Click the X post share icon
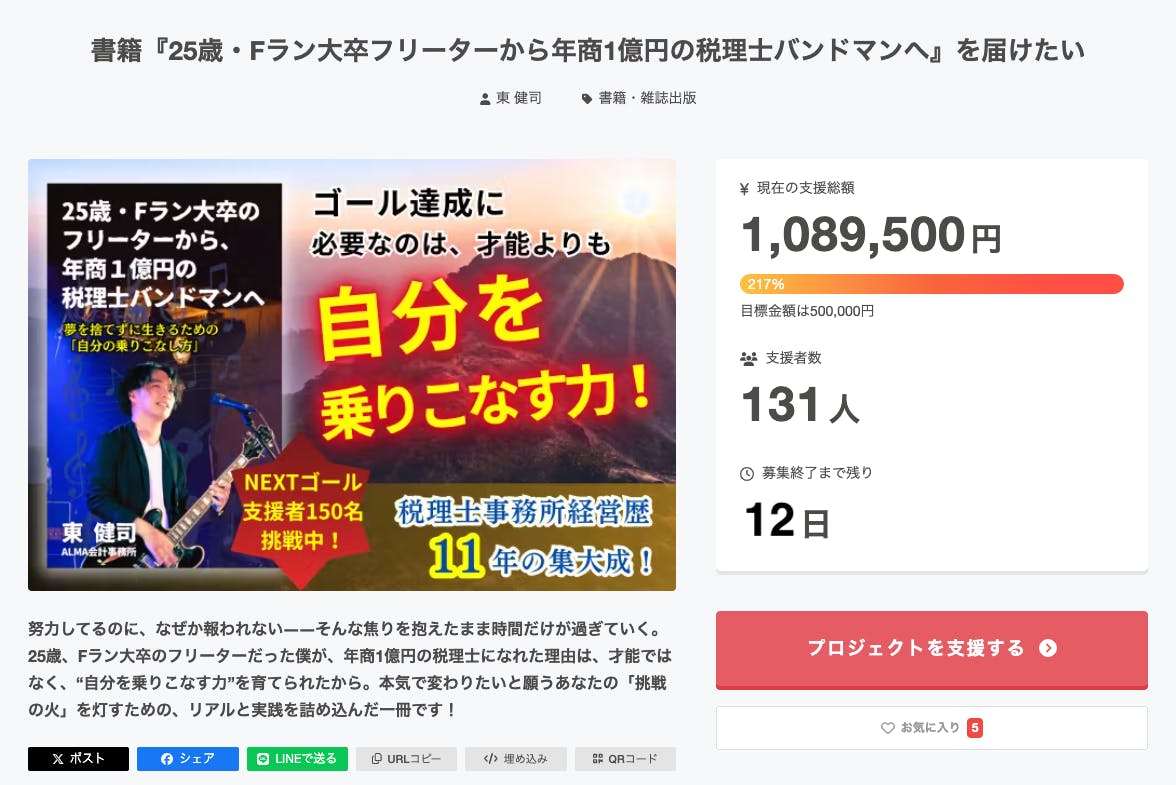Viewport: 1176px width, 785px height. pyautogui.click(x=59, y=759)
